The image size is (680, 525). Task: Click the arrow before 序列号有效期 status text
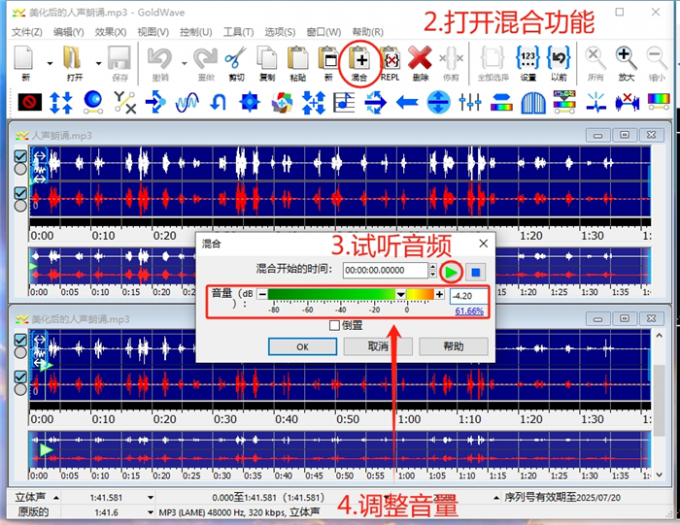pos(497,498)
